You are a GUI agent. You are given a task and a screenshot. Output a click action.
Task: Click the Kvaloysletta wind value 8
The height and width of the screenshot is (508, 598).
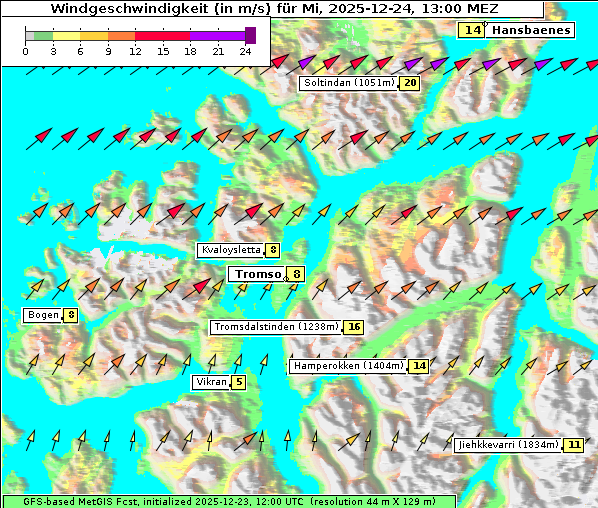pyautogui.click(x=273, y=250)
